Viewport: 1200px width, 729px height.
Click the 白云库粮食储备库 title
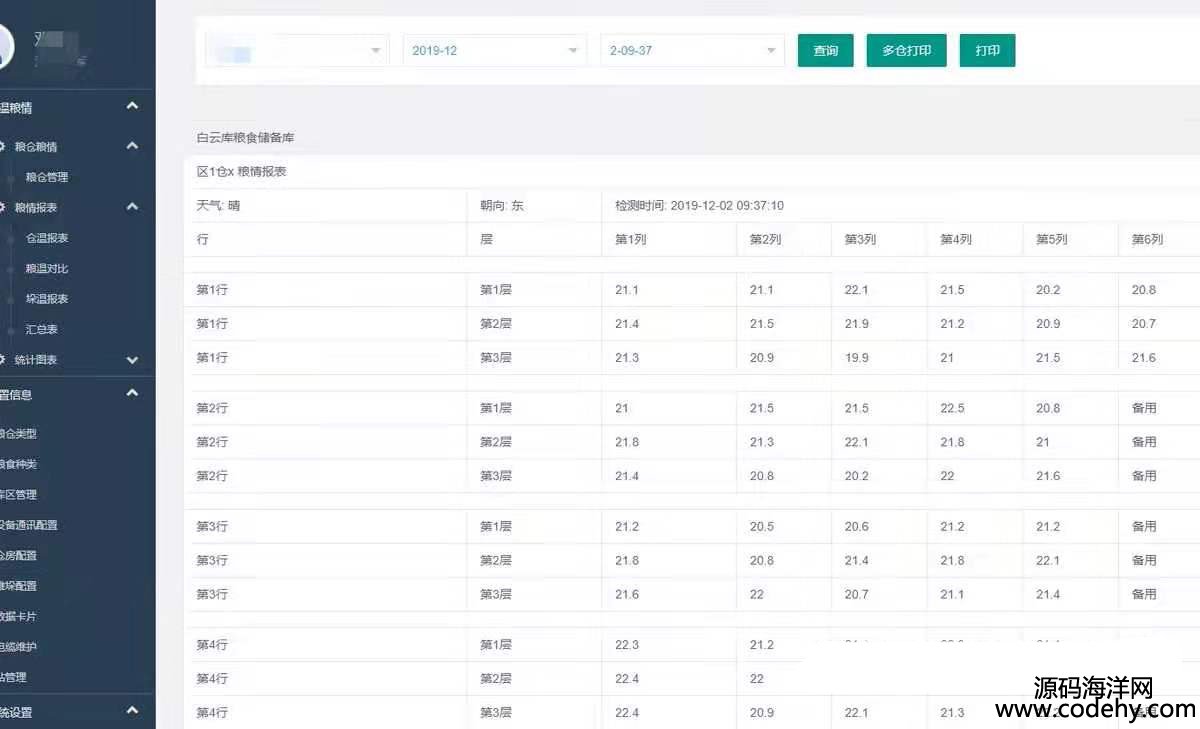pyautogui.click(x=245, y=138)
